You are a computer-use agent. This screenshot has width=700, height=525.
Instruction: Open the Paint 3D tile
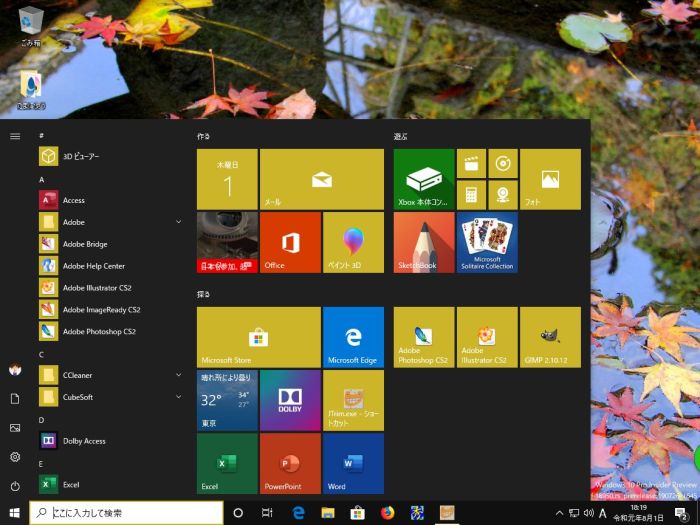[353, 242]
